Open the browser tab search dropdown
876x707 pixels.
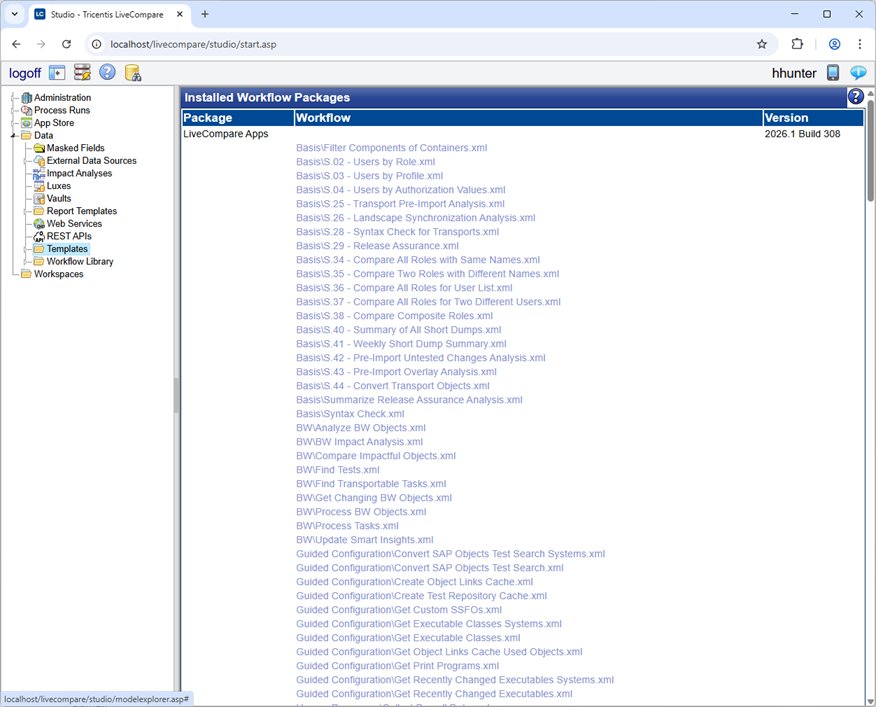[15, 15]
